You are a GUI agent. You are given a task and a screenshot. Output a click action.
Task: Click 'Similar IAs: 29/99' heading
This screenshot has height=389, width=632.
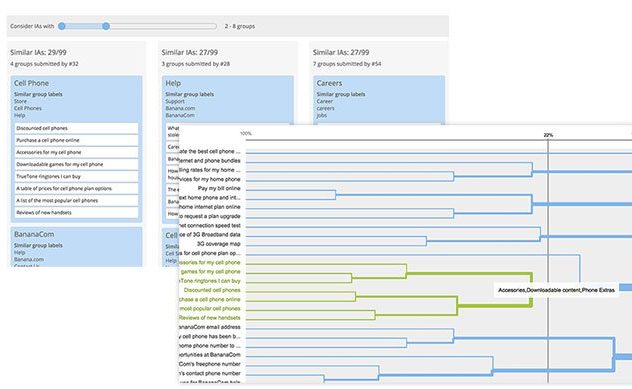click(38, 52)
